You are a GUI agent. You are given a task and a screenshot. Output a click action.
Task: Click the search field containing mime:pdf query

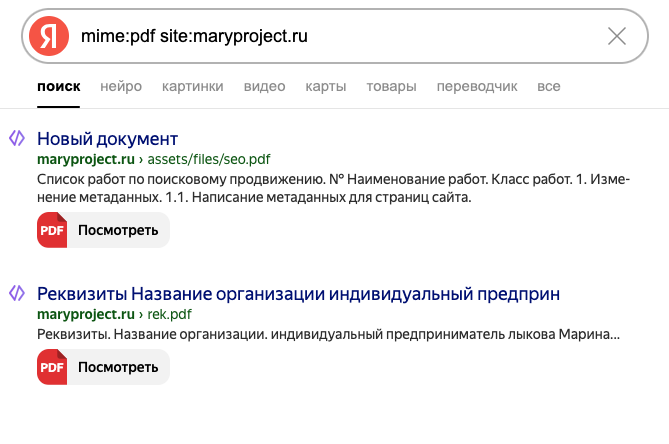(x=335, y=36)
